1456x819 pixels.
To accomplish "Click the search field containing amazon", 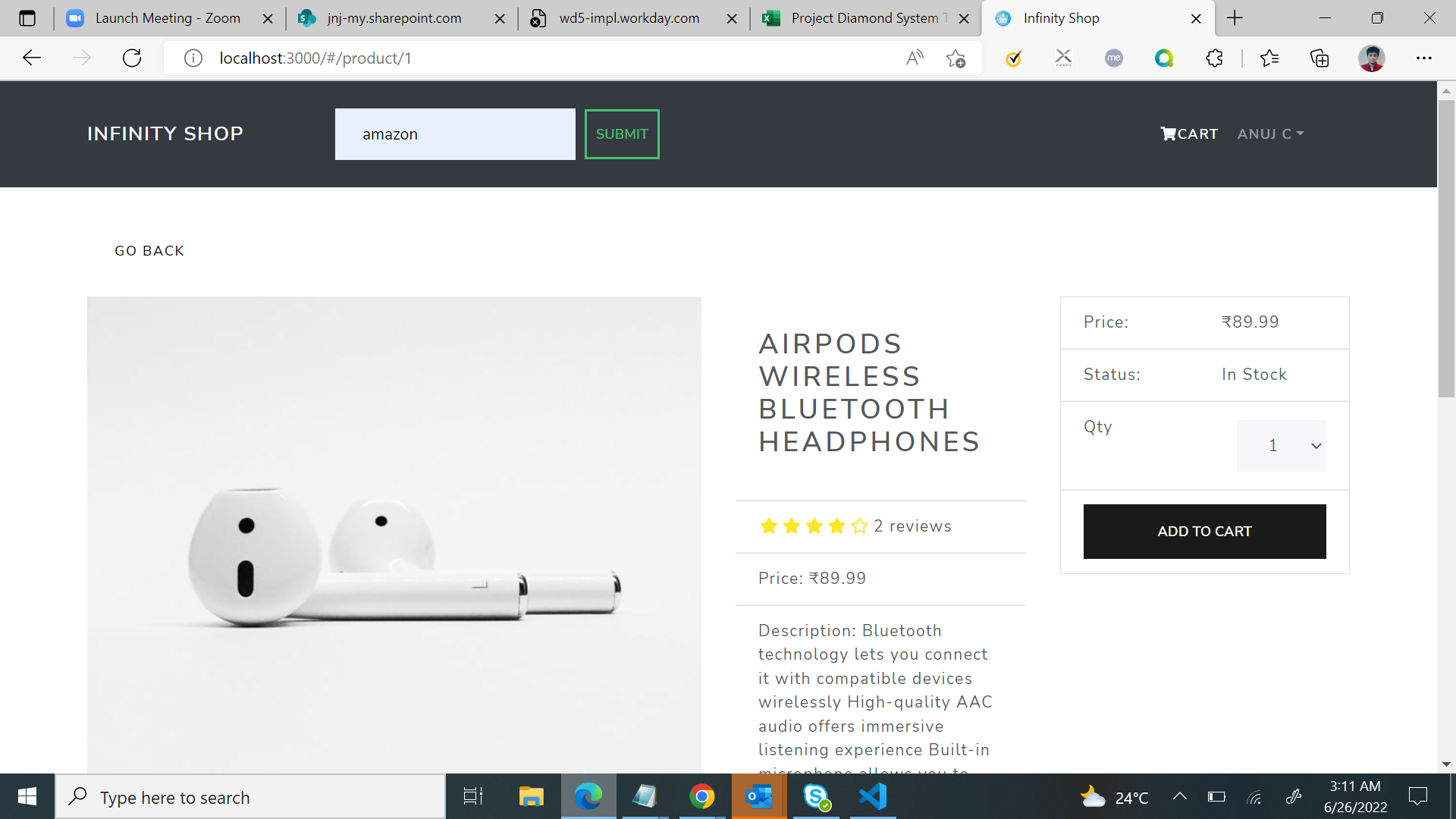I will (x=455, y=134).
